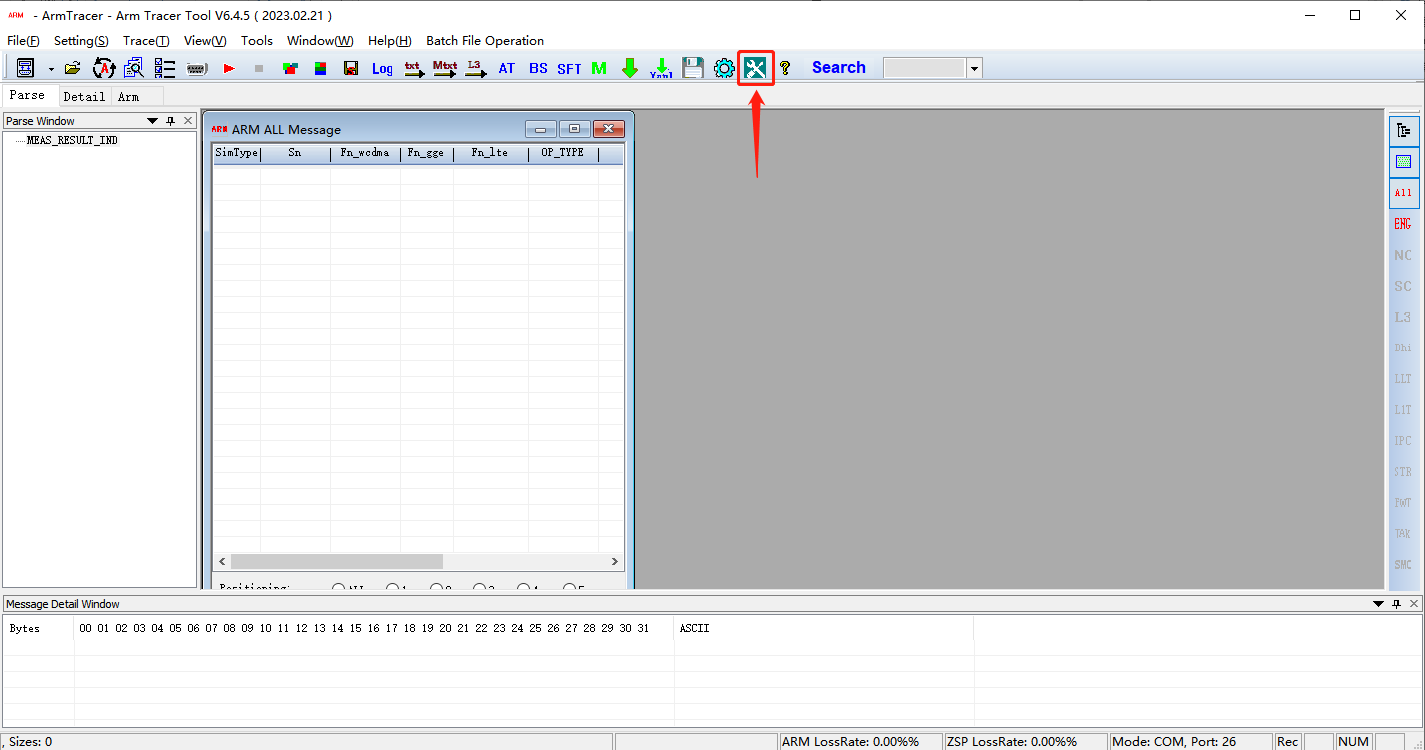Screen dimensions: 1425x750
Task: Open the Trace menu
Action: 146,41
